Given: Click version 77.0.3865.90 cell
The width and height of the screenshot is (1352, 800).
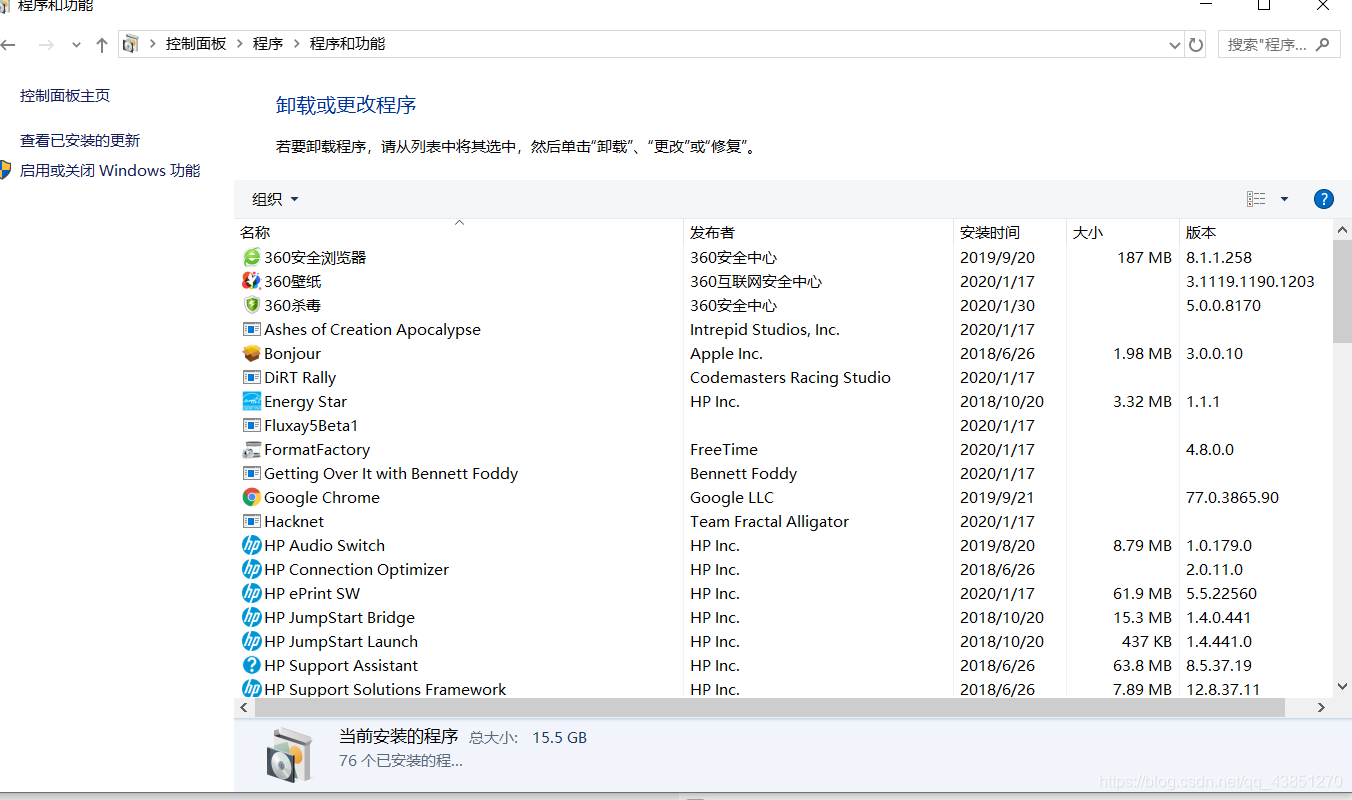Looking at the screenshot, I should coord(1232,497).
